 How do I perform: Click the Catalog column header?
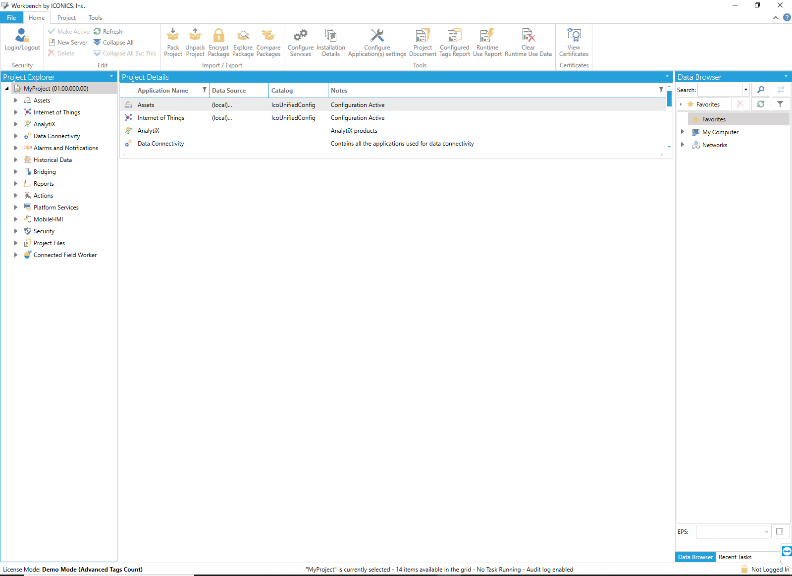(x=298, y=90)
